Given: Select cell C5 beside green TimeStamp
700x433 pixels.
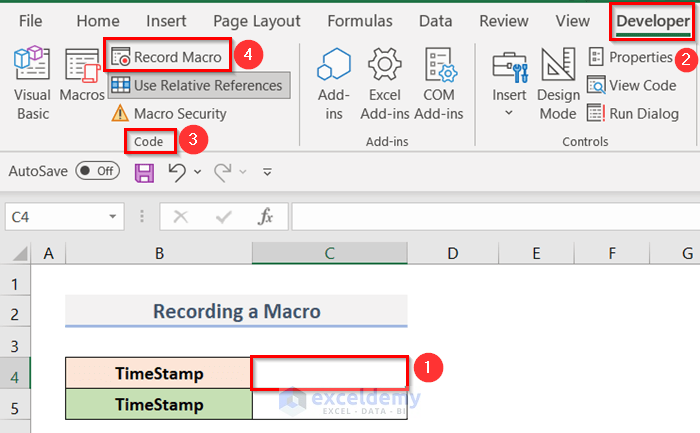Looking at the screenshot, I should click(x=329, y=405).
